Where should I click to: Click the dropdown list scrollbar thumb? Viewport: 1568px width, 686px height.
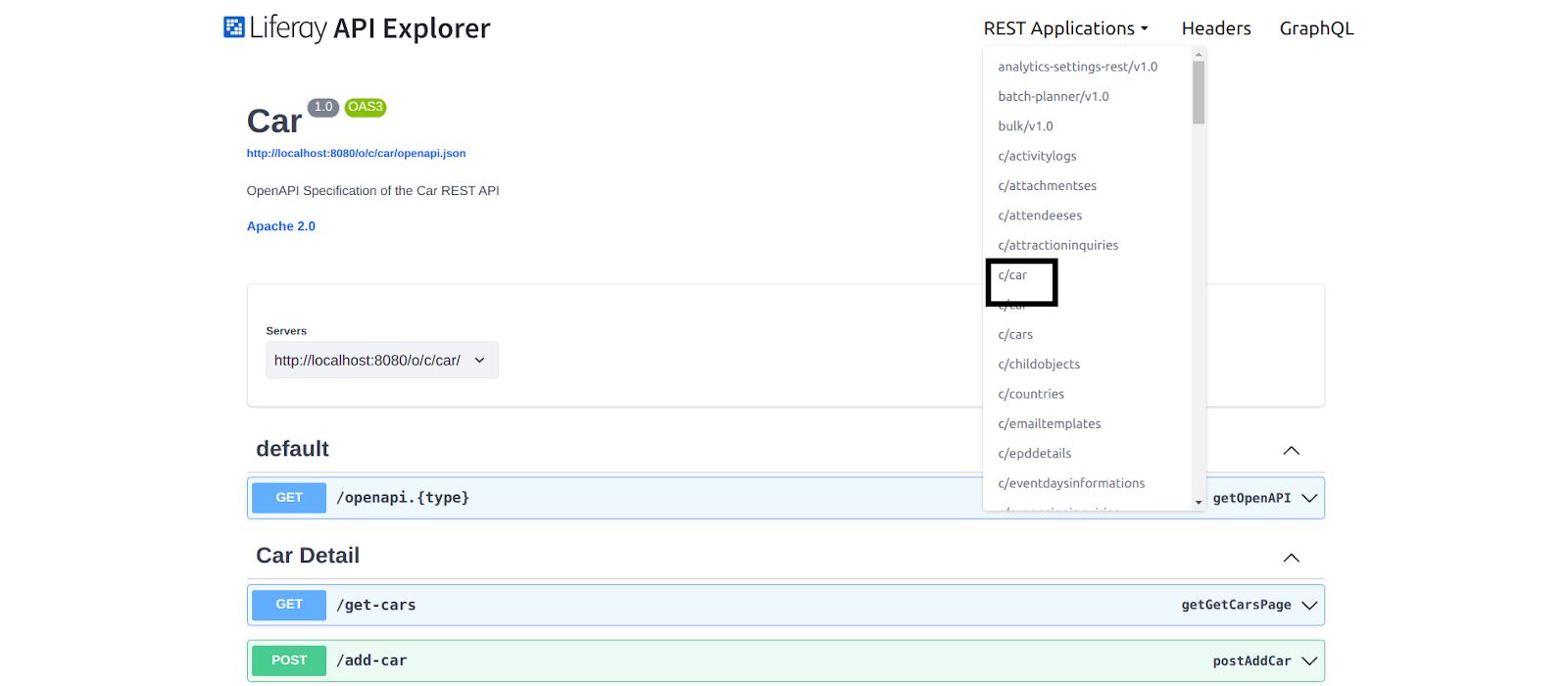(1199, 93)
